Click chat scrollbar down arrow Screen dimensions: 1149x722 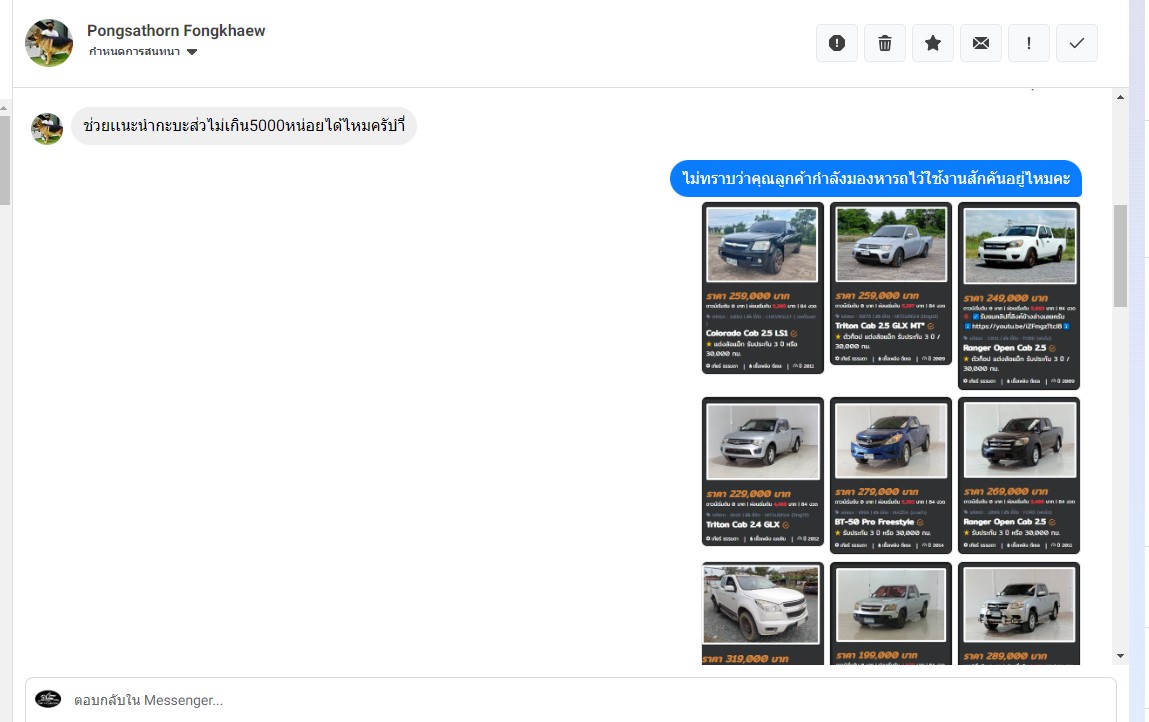coord(1120,656)
